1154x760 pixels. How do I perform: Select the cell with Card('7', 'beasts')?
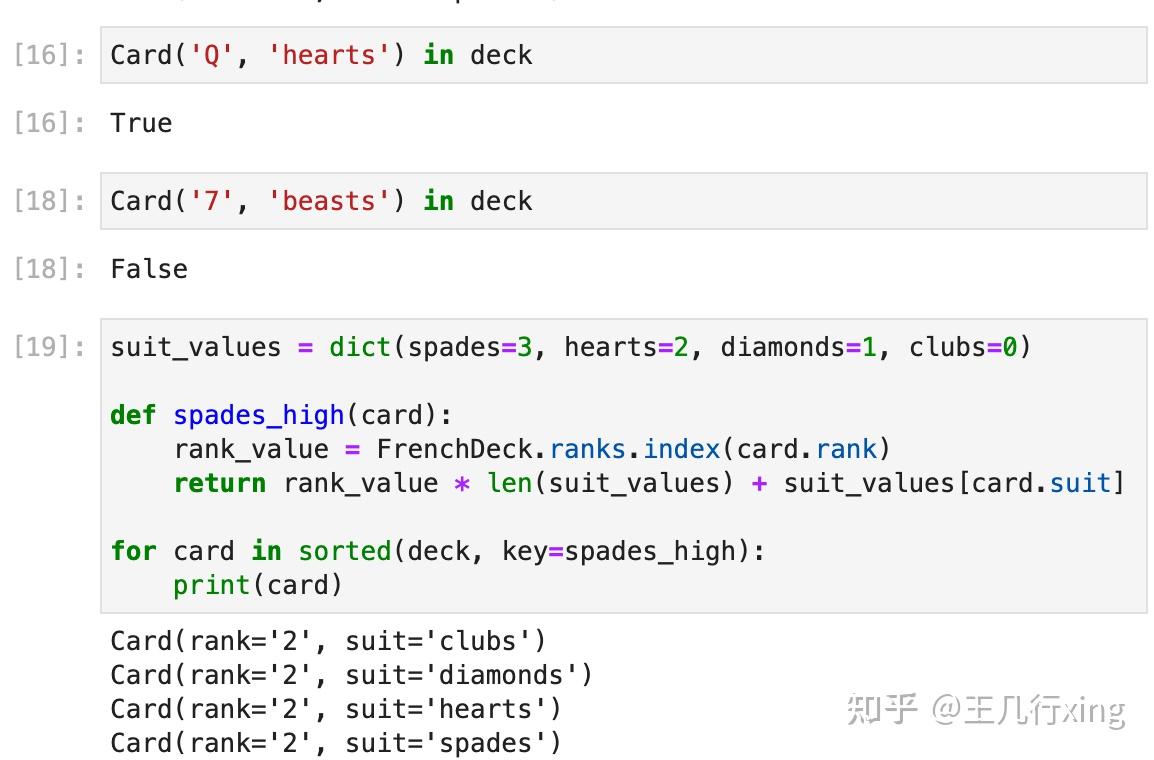pos(622,201)
